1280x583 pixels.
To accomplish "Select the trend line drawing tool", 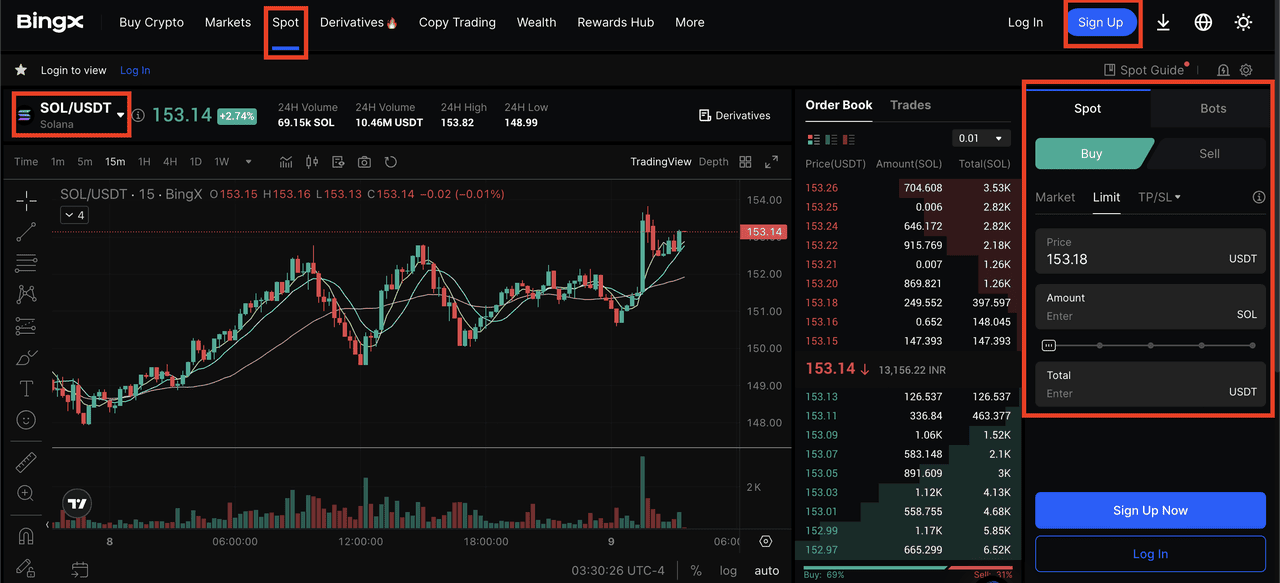I will pyautogui.click(x=26, y=232).
